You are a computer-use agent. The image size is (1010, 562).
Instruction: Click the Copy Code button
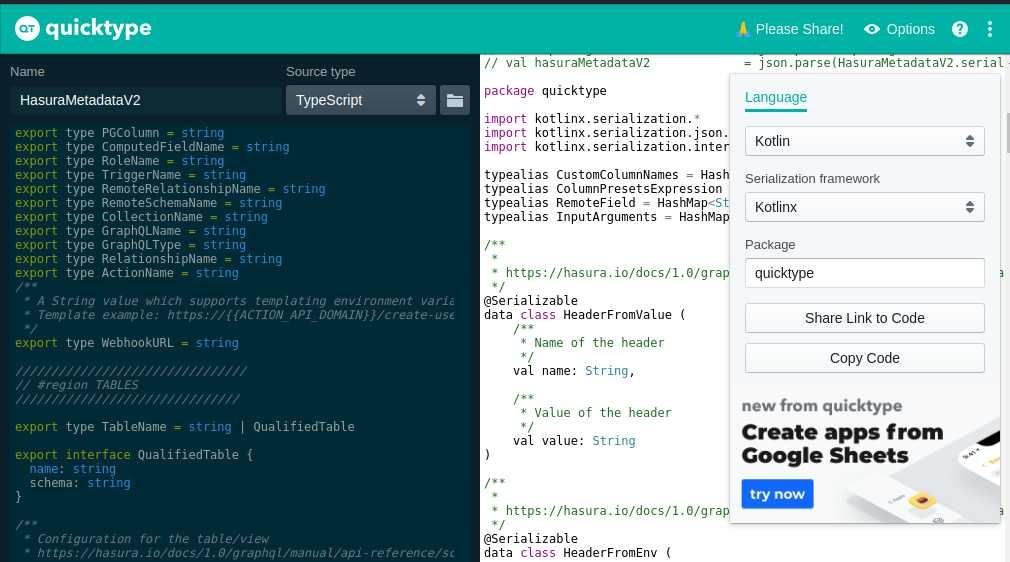[x=864, y=358]
